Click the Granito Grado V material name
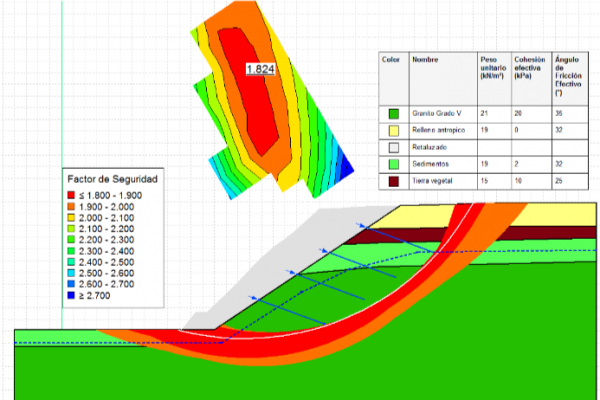600x400 pixels. point(435,112)
